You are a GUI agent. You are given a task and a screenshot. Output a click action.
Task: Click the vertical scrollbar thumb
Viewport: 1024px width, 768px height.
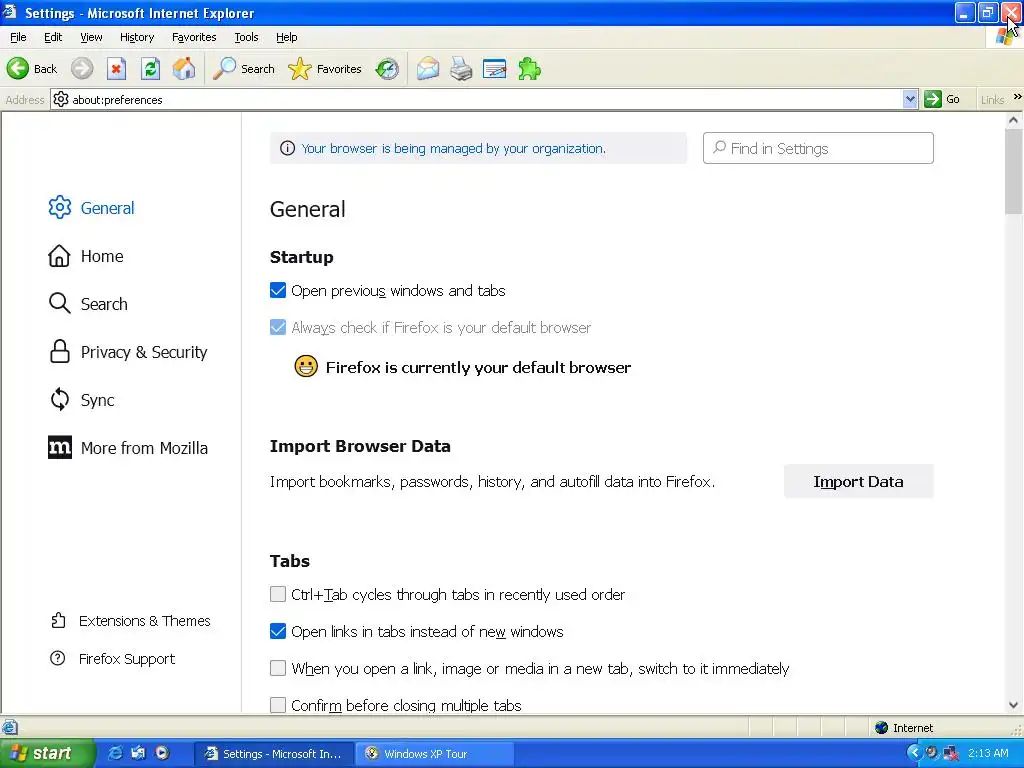click(1013, 171)
